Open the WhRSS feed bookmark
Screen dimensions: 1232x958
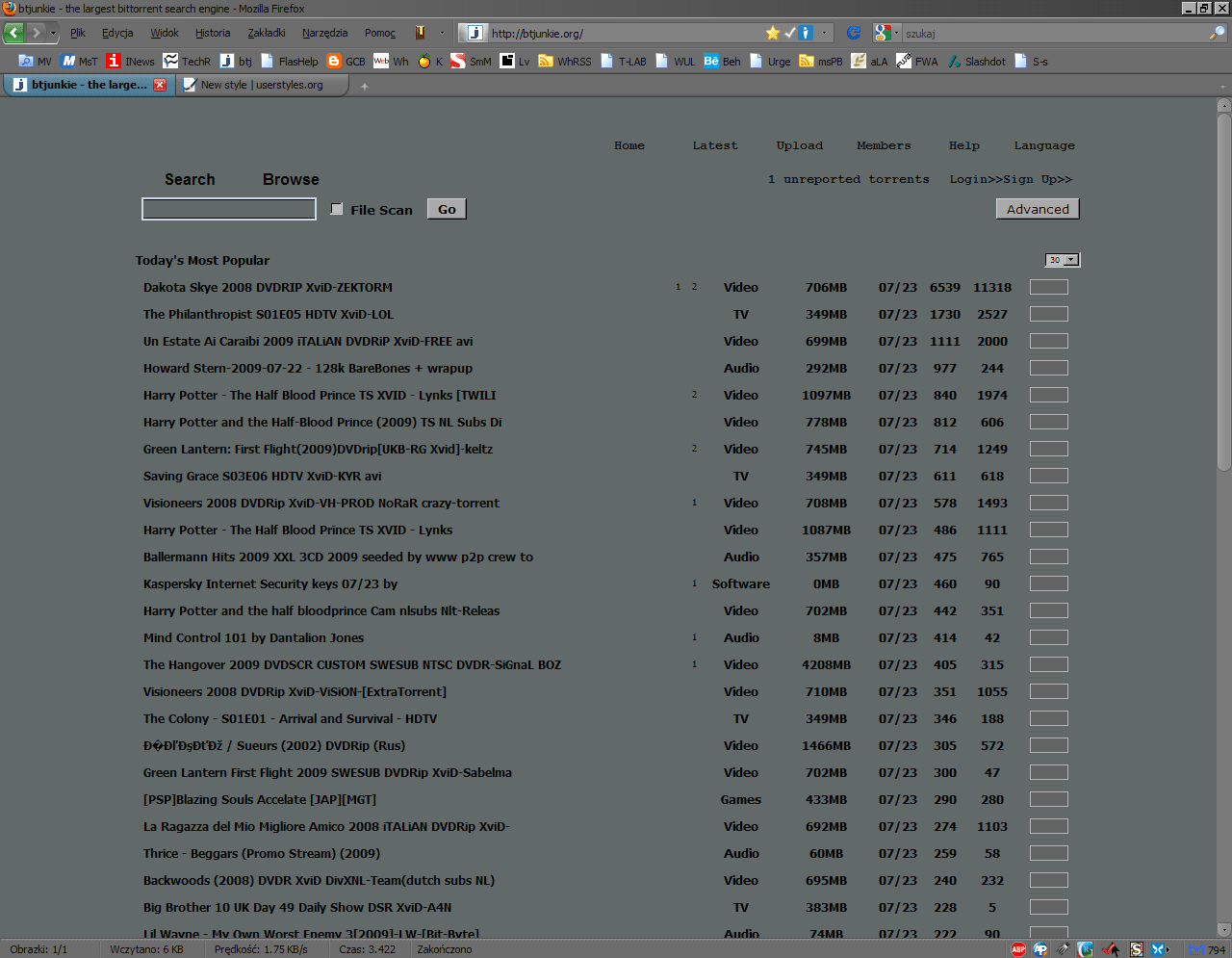click(565, 61)
